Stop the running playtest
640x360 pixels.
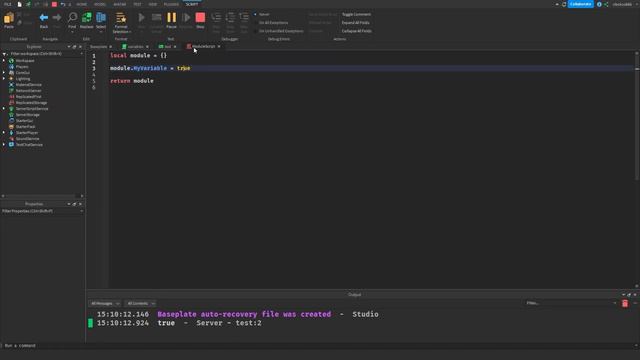point(200,17)
